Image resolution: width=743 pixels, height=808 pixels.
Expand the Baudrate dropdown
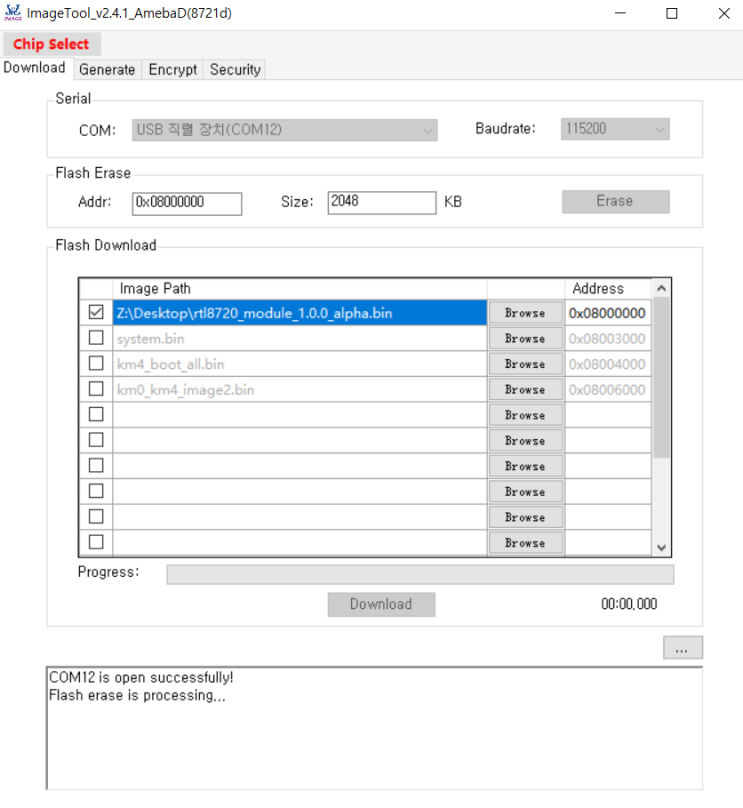coord(615,129)
